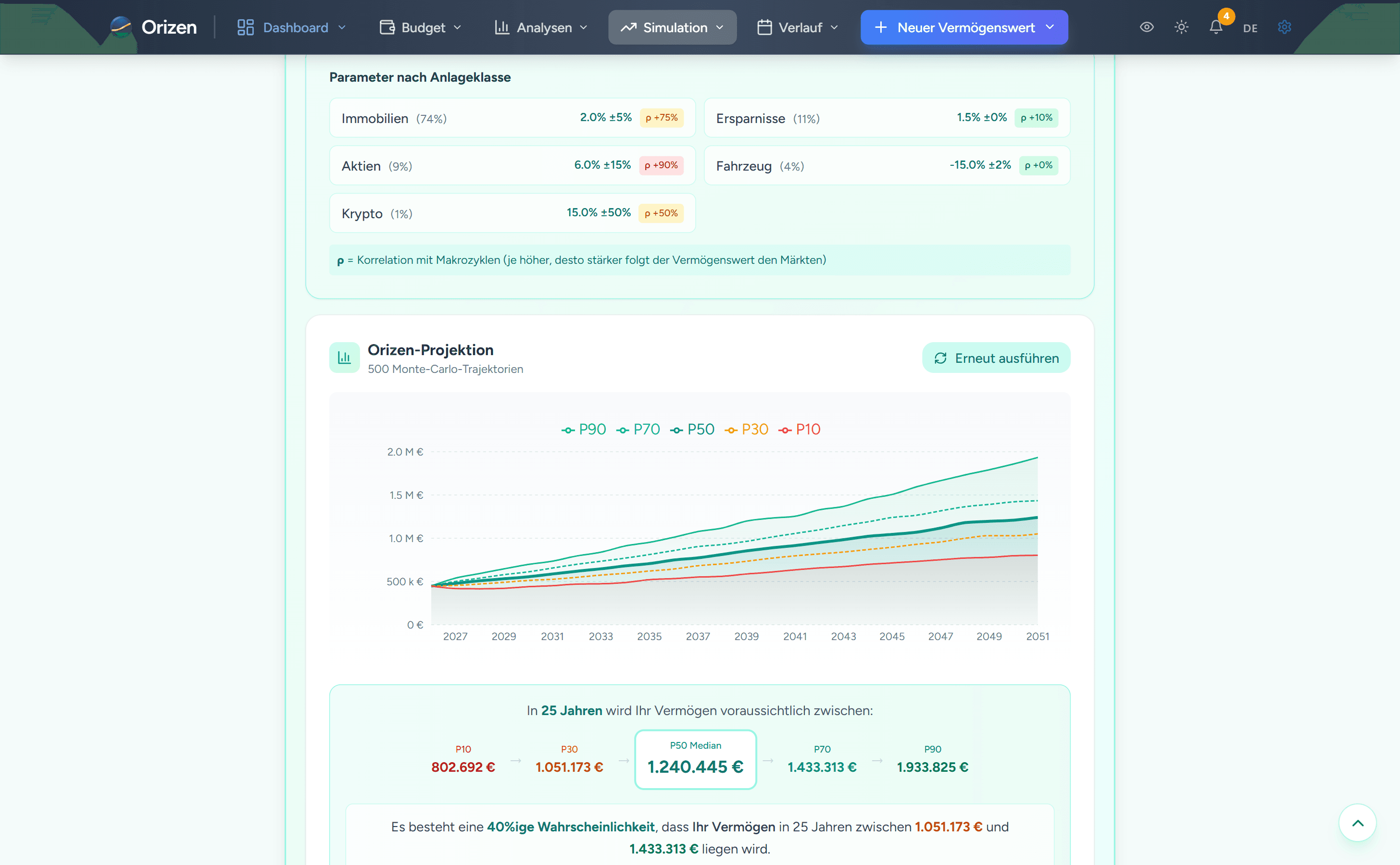
Task: Click the Budget wallet icon
Action: click(x=387, y=27)
